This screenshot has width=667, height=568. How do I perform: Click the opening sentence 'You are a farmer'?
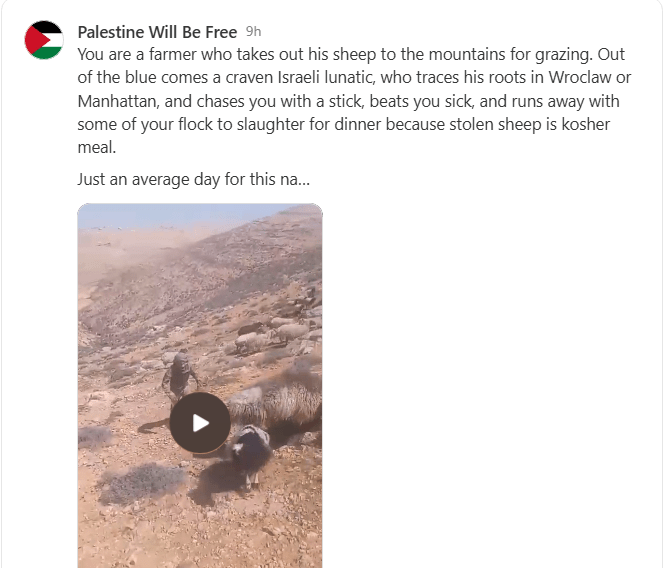point(137,54)
